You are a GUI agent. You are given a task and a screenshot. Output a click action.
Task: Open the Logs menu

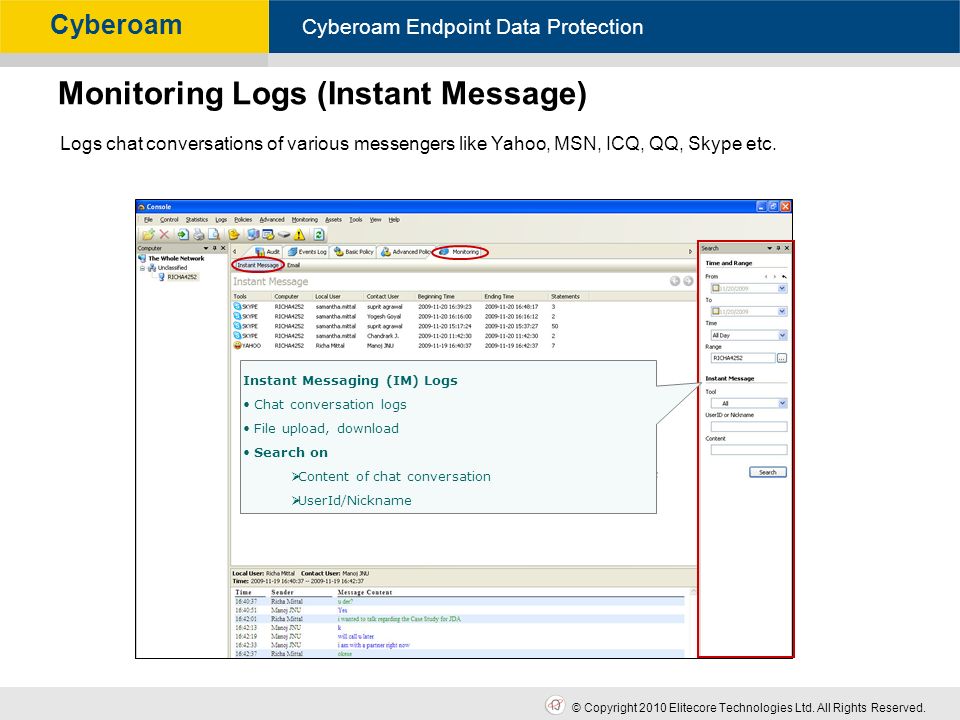221,220
